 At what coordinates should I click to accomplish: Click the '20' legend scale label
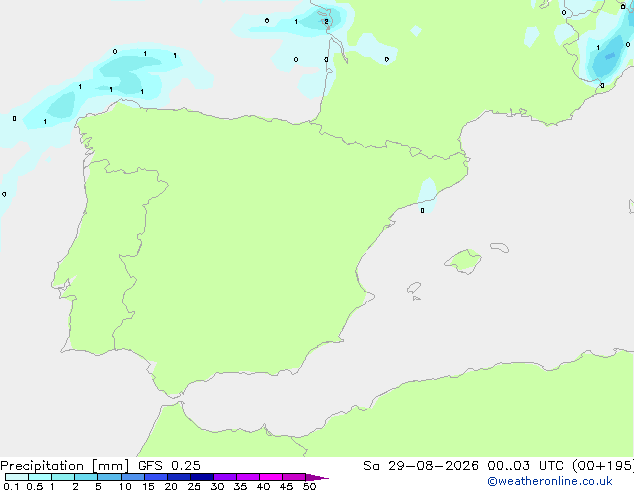[171, 486]
